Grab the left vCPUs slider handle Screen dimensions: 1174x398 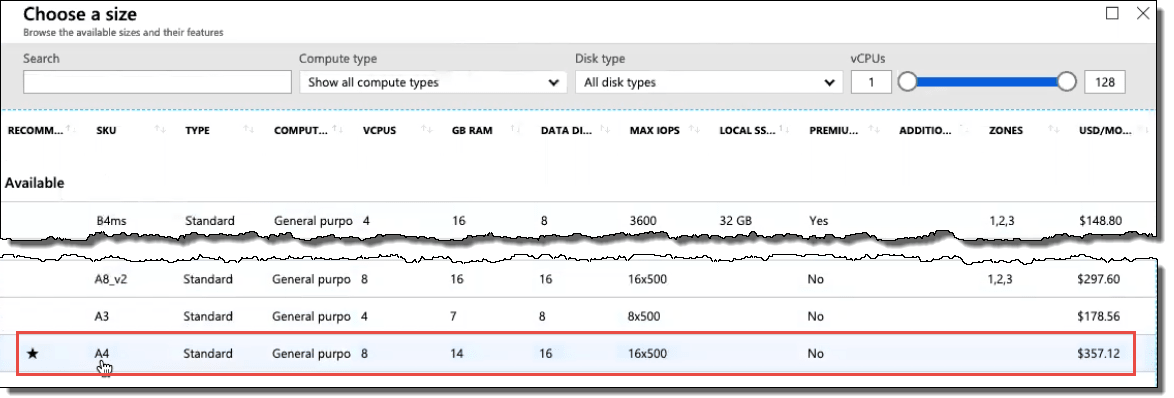click(x=907, y=82)
